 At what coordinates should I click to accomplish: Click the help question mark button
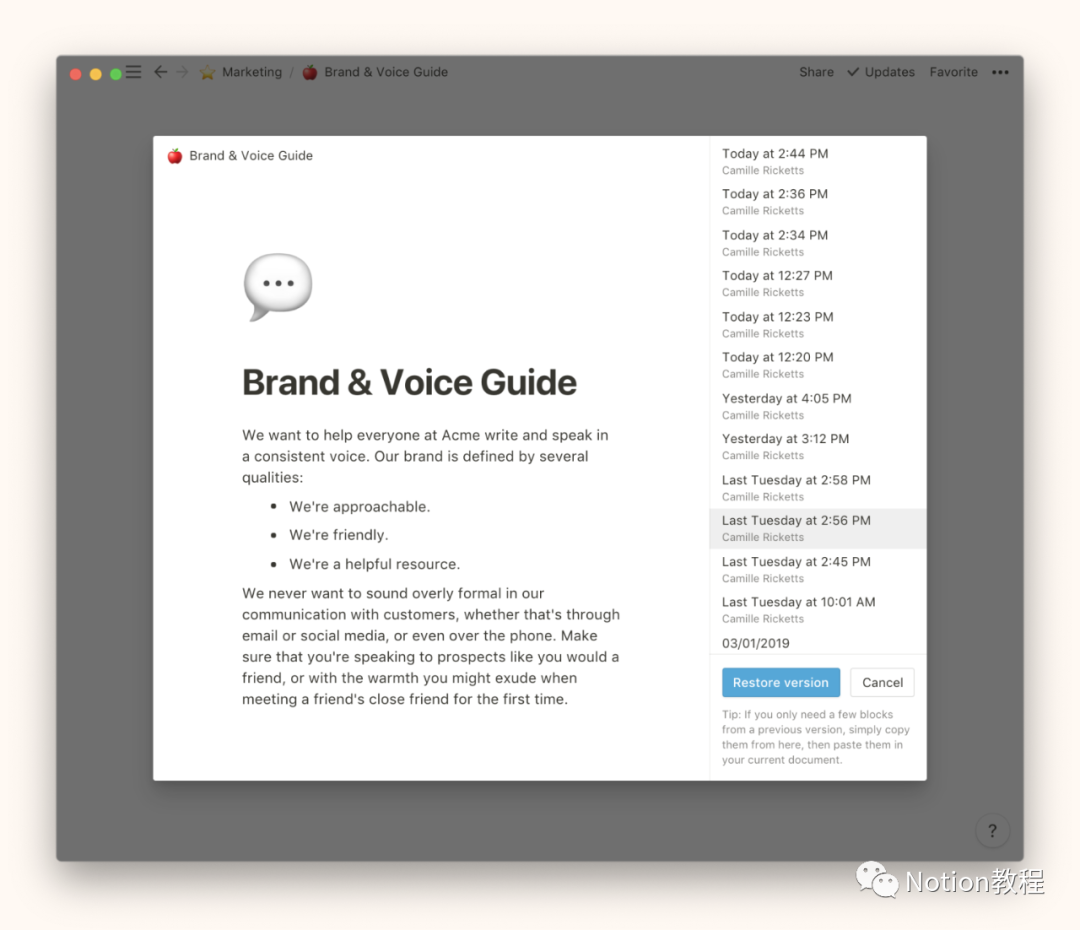coord(992,830)
